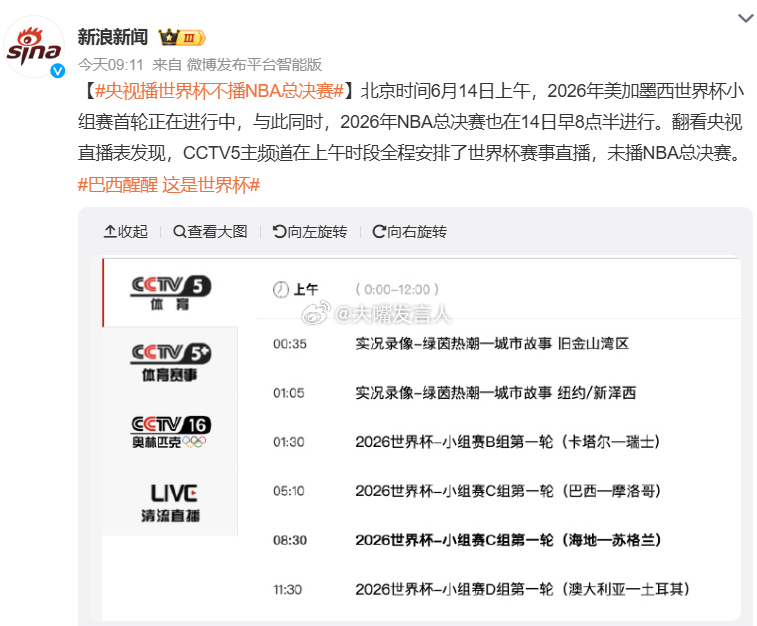The image size is (757, 626).
Task: Open the 微博发布平台智能版 source link
Action: tap(254, 64)
